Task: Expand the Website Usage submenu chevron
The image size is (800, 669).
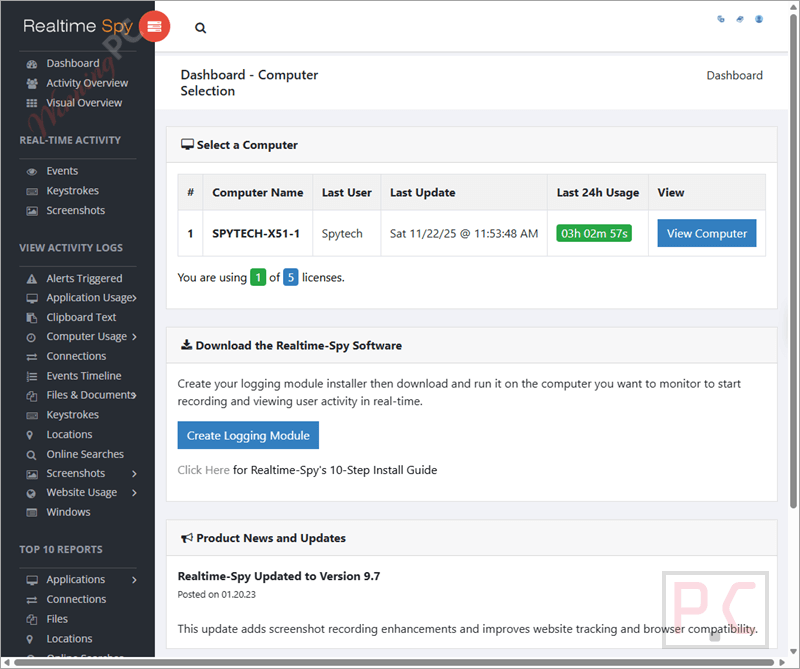Action: [x=134, y=493]
